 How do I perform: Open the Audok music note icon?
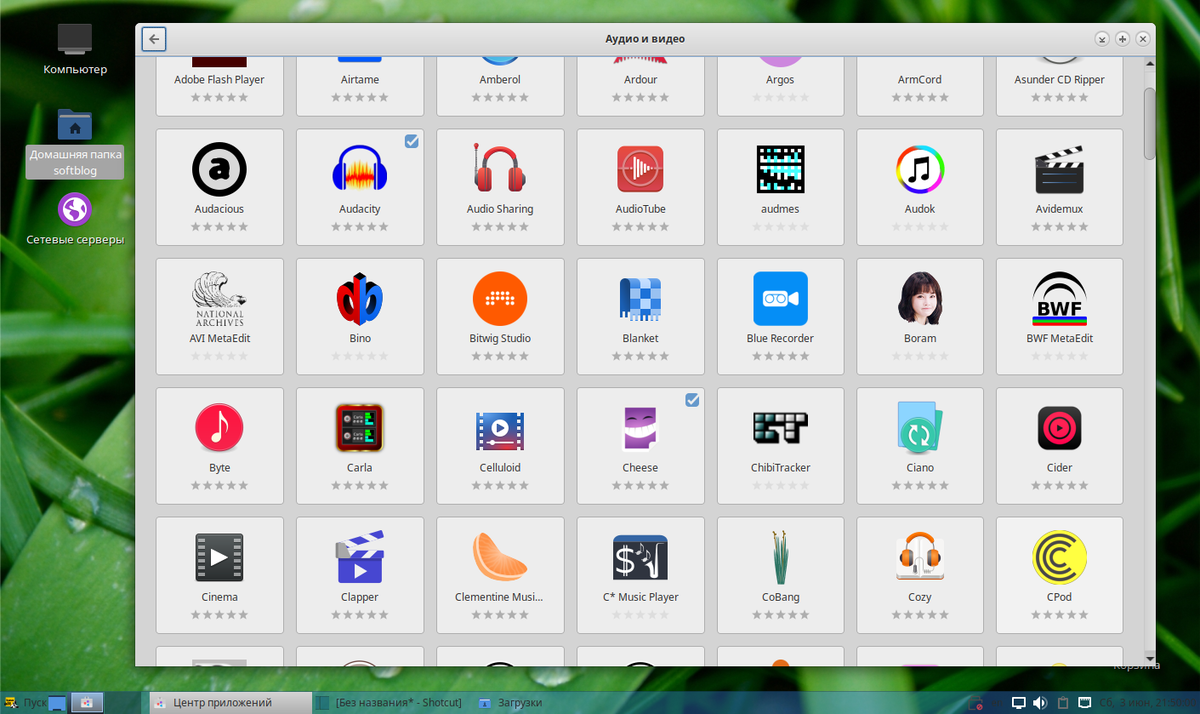[920, 169]
